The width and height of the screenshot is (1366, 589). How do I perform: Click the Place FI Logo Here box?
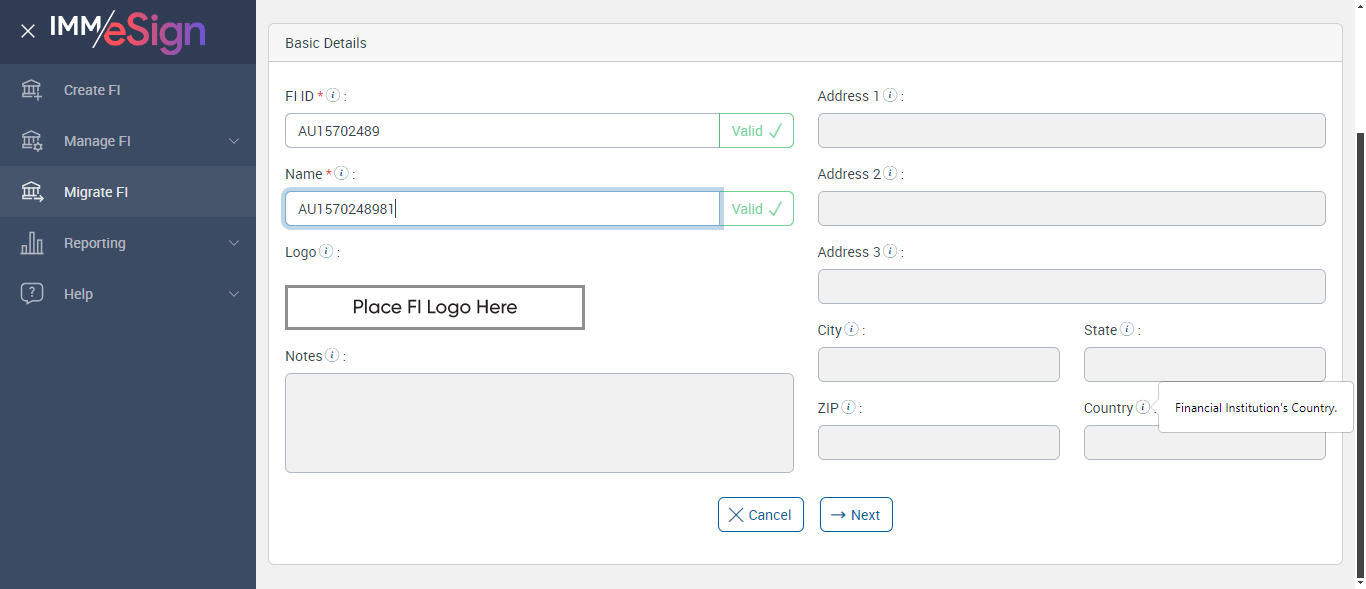(x=434, y=308)
